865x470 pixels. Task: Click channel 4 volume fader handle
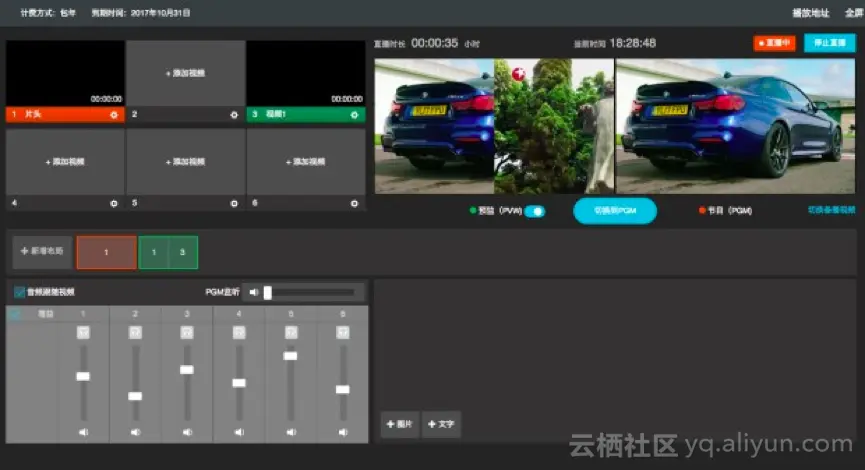[239, 383]
